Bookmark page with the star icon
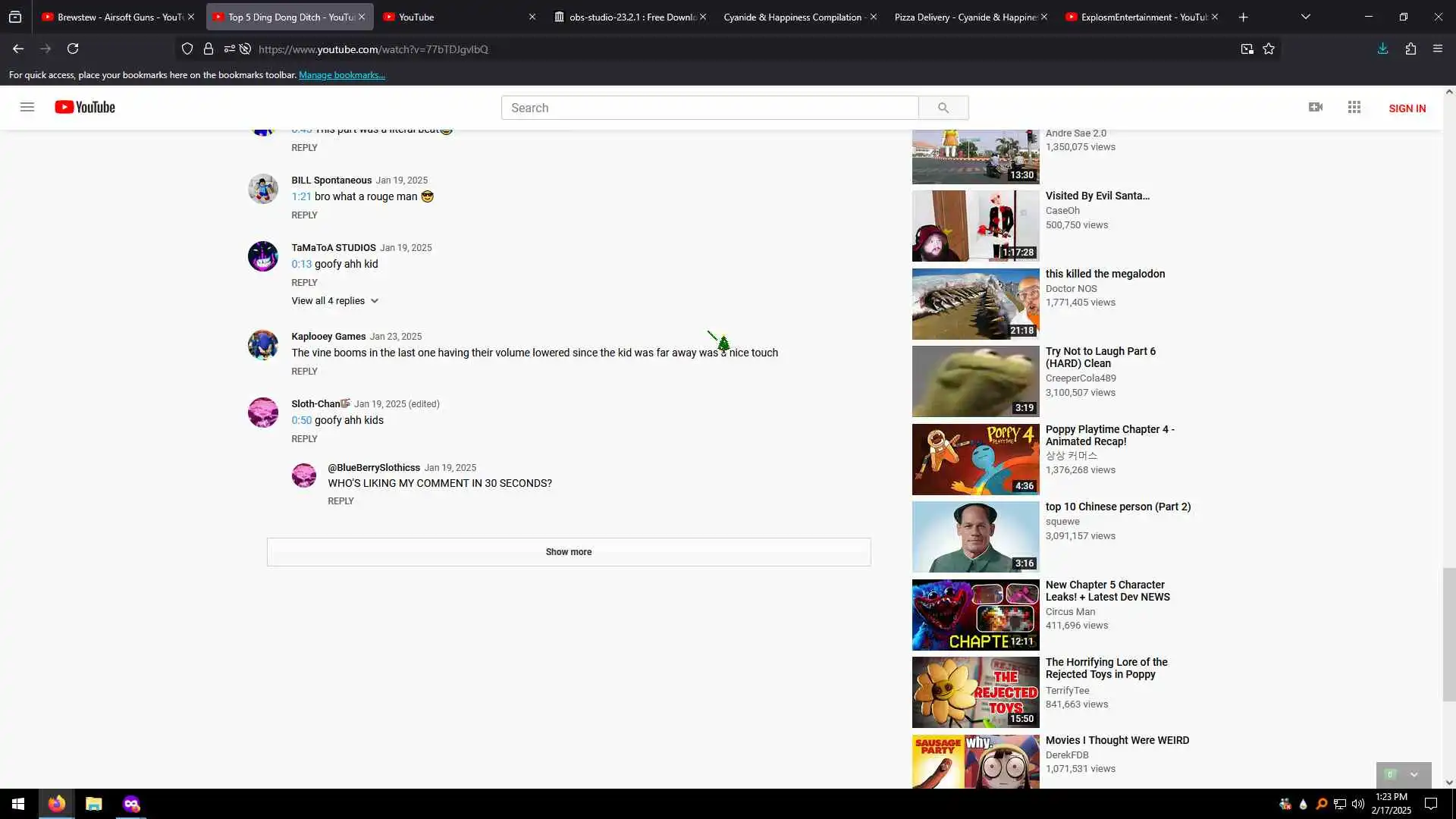Image resolution: width=1456 pixels, height=819 pixels. coord(1269,49)
